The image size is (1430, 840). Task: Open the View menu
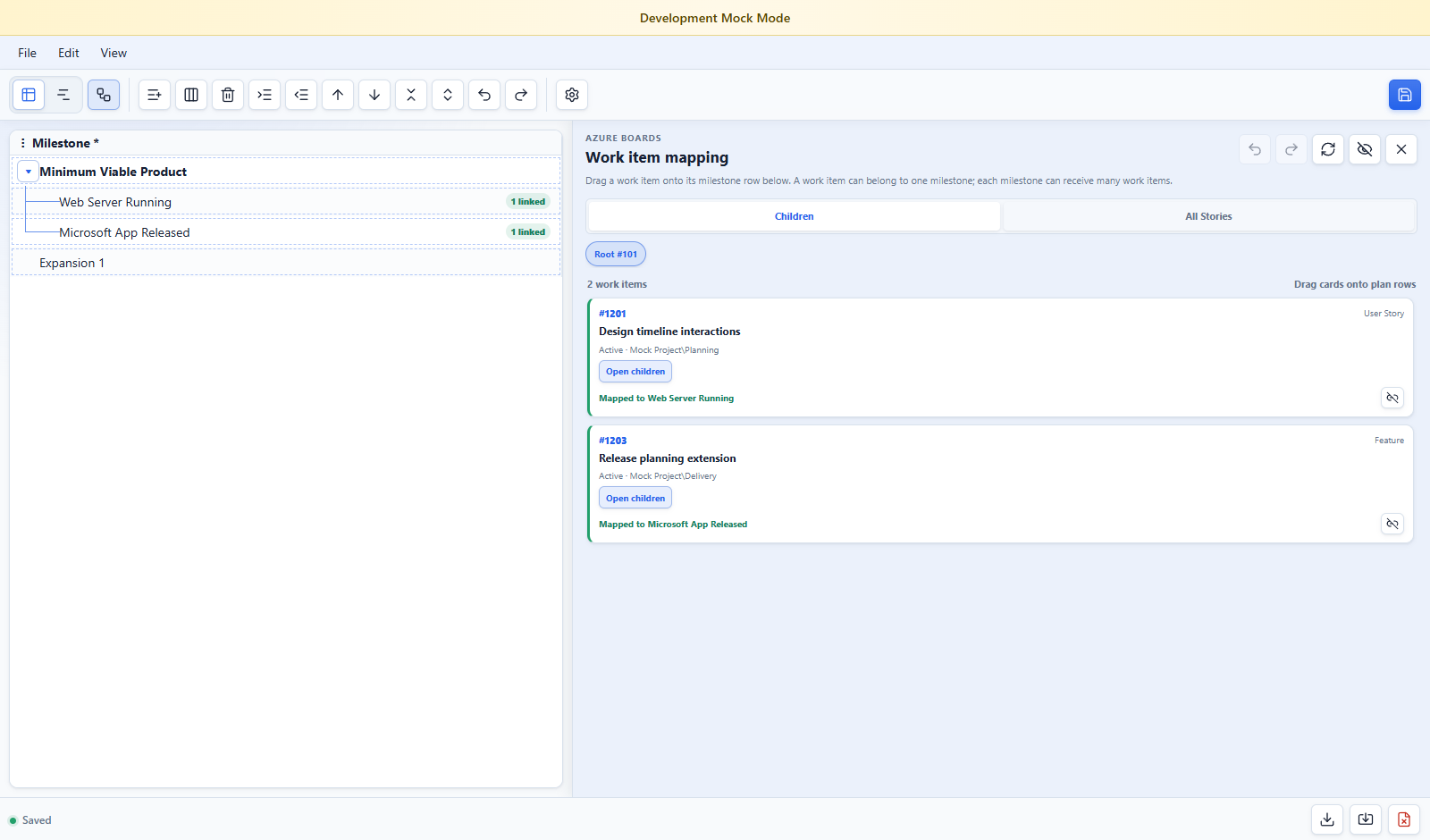point(114,53)
